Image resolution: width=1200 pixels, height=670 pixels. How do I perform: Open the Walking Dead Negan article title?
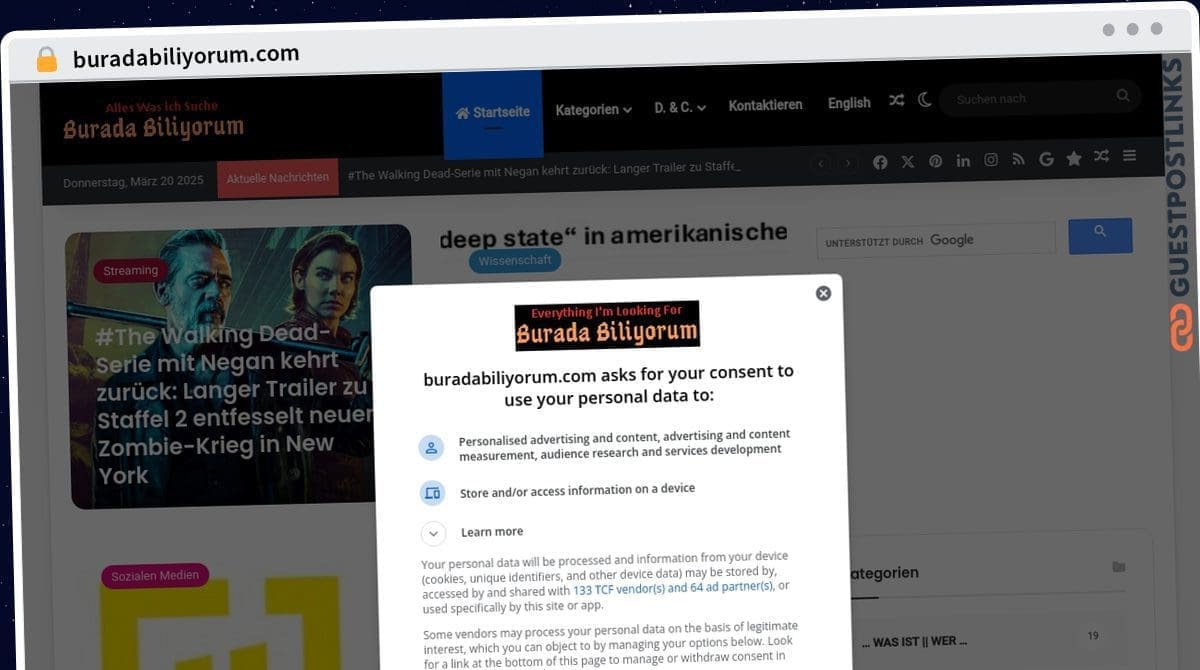pyautogui.click(x=233, y=403)
